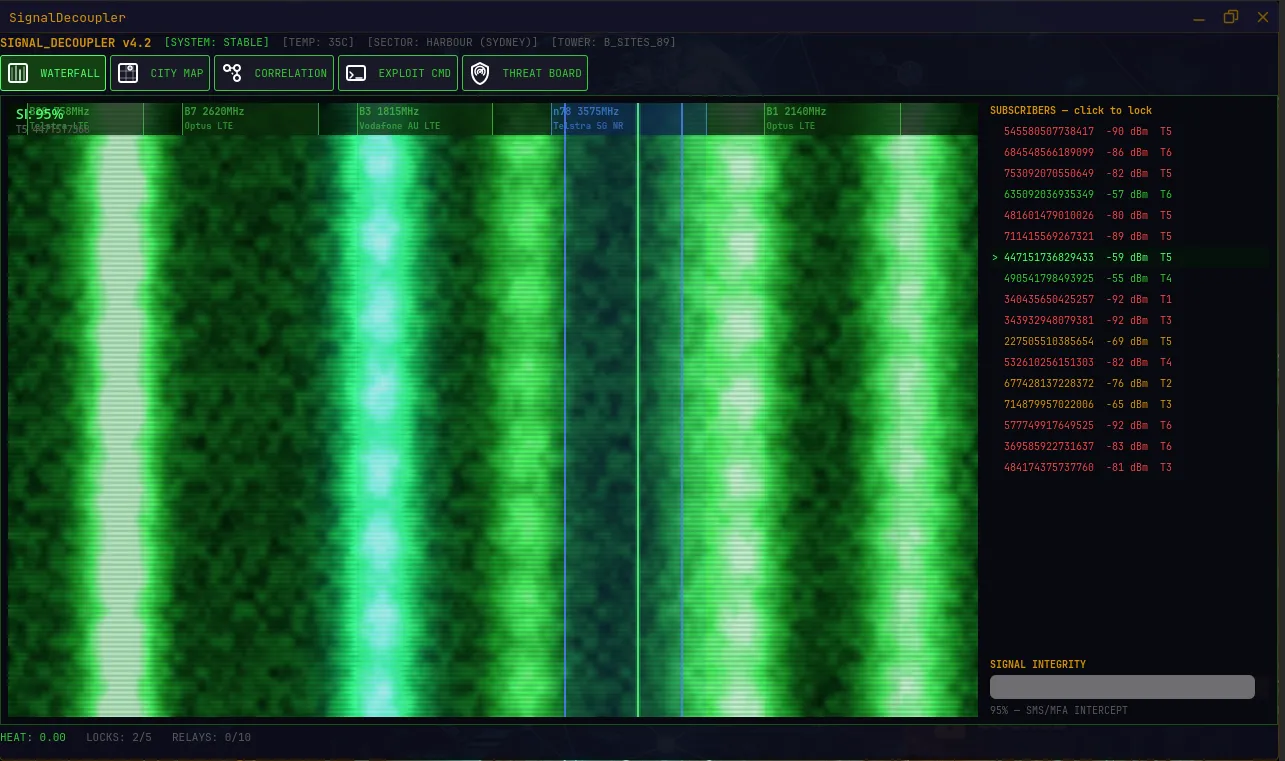The width and height of the screenshot is (1285, 761).
Task: Click the SECTOR: HARBOUR (SYDNEY) label
Action: pos(453,42)
